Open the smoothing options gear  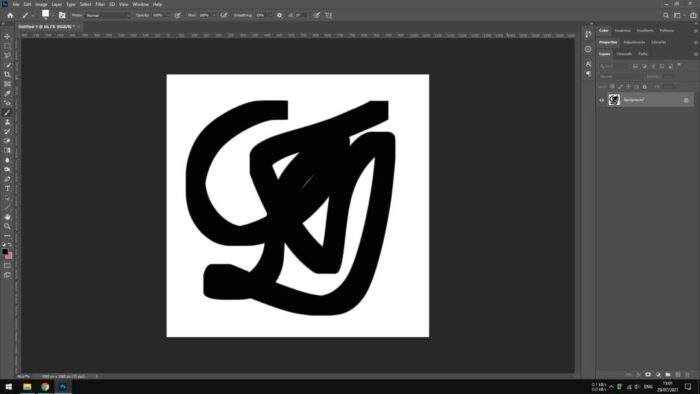279,15
